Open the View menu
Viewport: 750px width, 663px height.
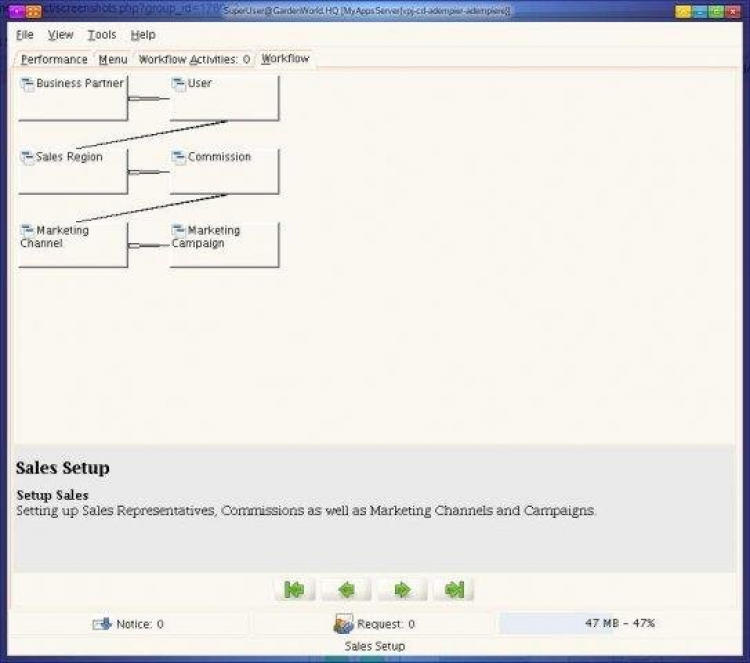(60, 35)
